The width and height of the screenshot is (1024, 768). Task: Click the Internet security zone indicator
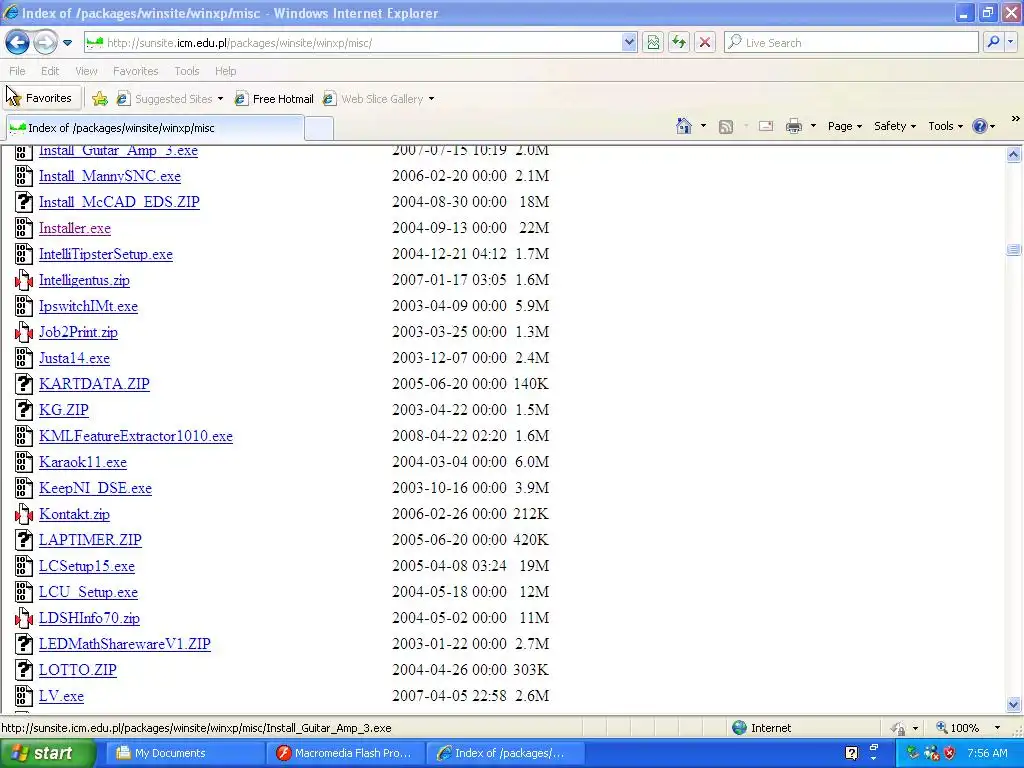761,728
